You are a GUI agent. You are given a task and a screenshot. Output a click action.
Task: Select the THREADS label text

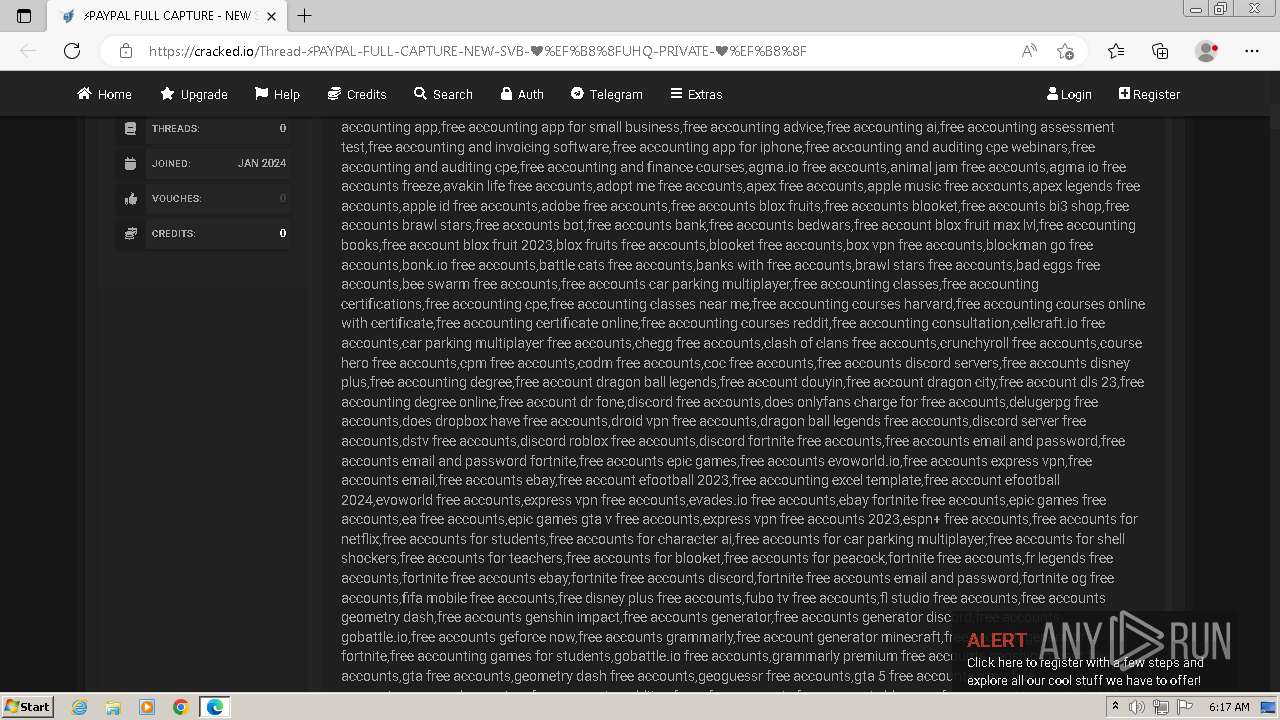(x=175, y=128)
